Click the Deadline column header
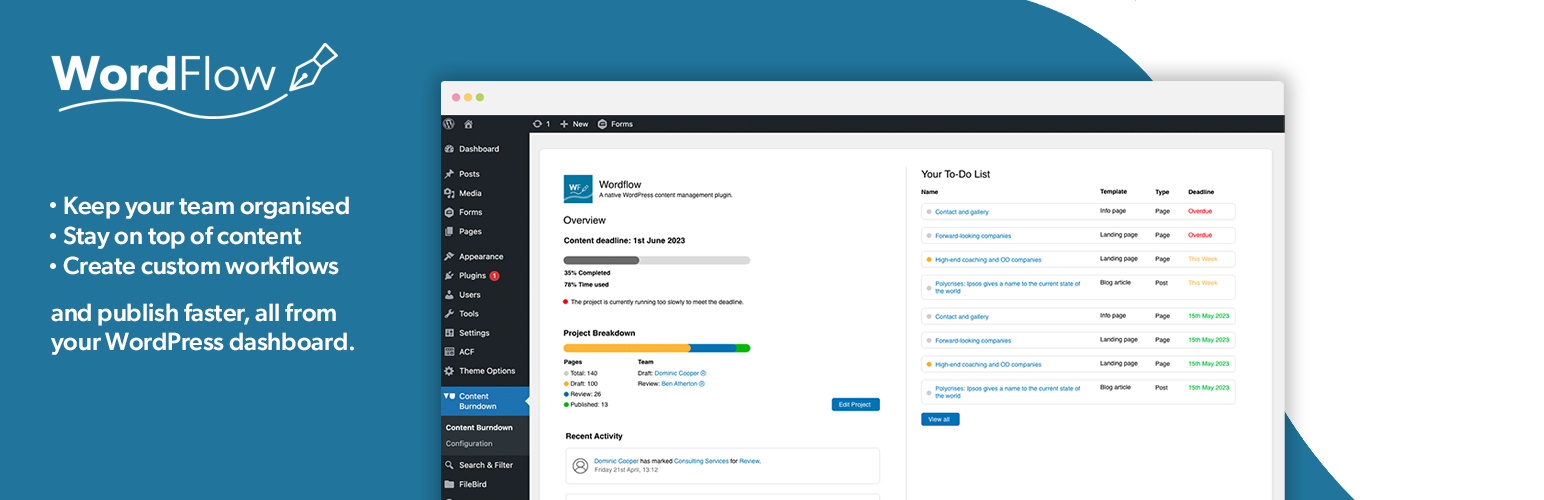 [x=1201, y=191]
